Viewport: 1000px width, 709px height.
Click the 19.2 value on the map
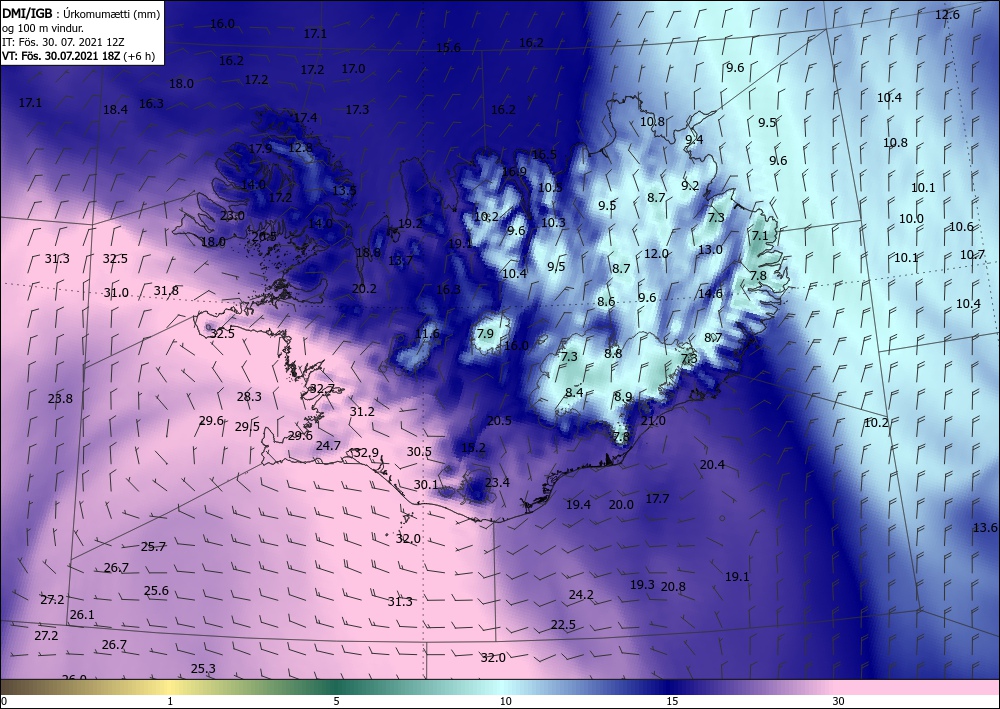410,223
